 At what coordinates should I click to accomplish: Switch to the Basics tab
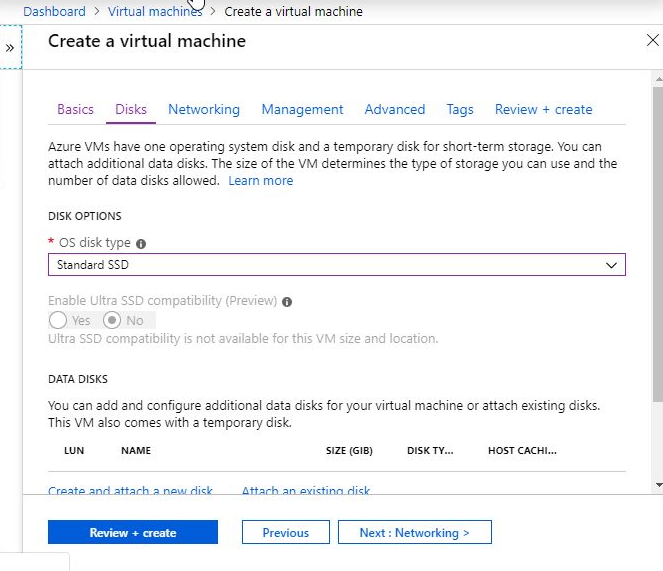pyautogui.click(x=75, y=110)
